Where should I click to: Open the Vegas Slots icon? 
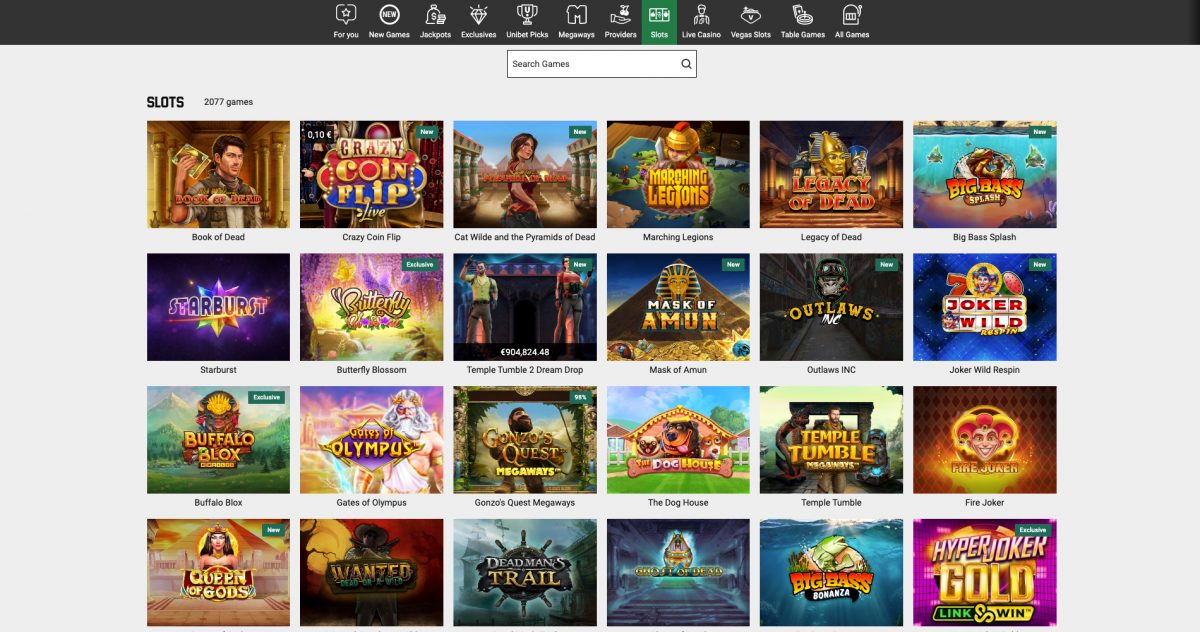pyautogui.click(x=750, y=14)
